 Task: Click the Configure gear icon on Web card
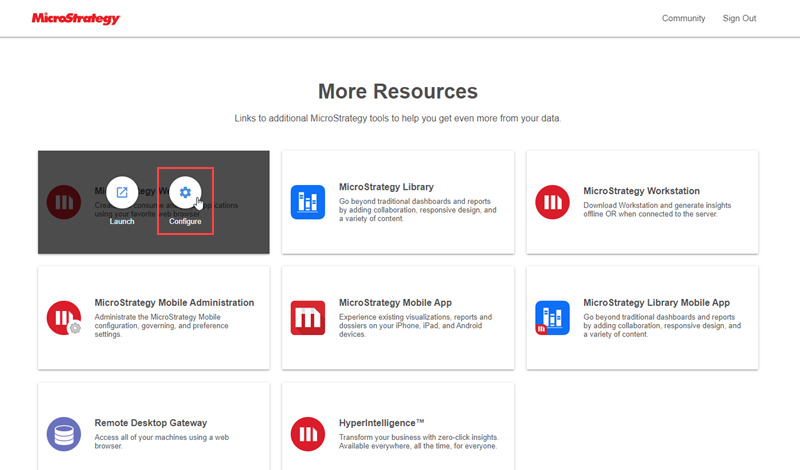pos(185,192)
